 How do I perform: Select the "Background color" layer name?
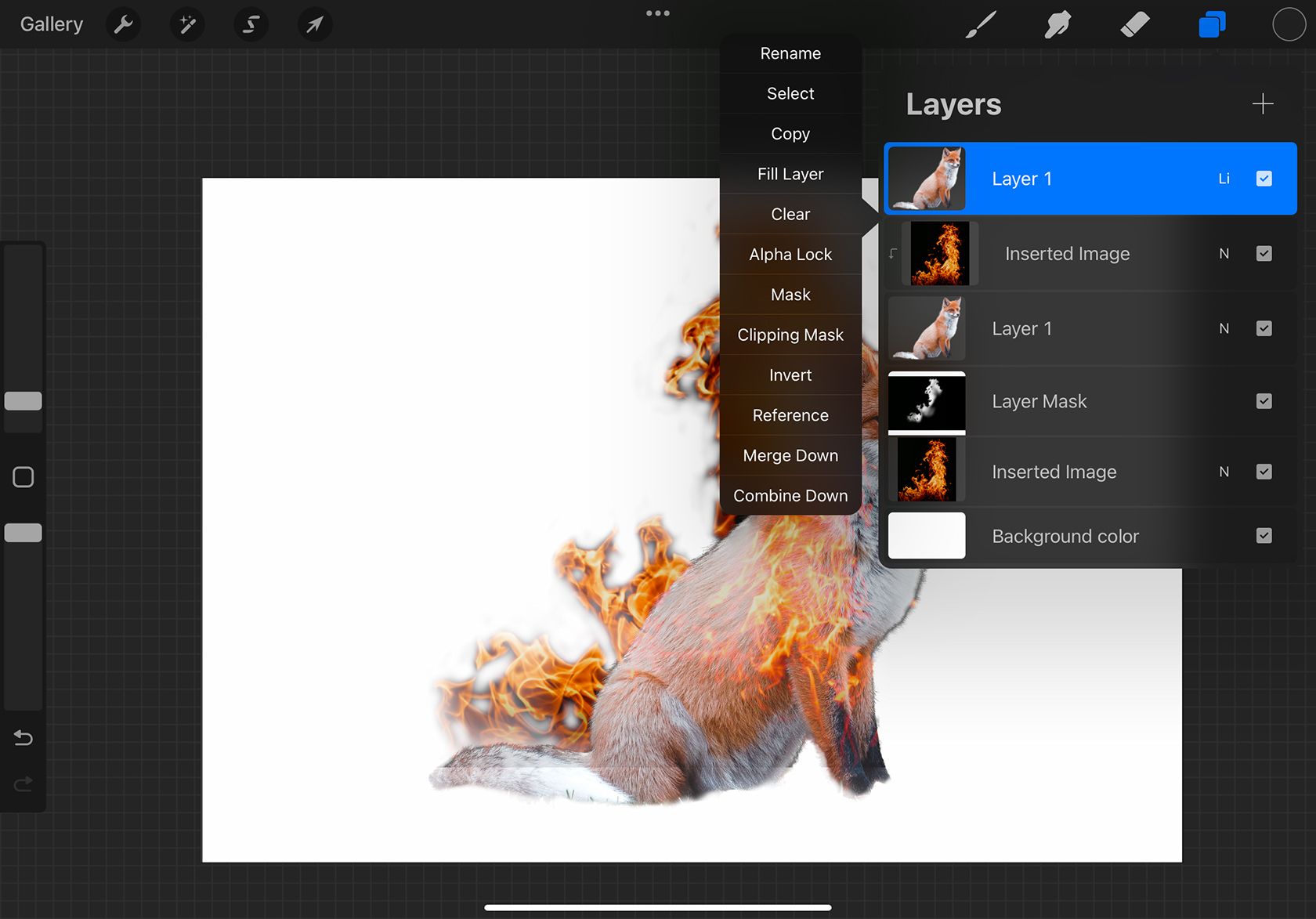(1065, 536)
